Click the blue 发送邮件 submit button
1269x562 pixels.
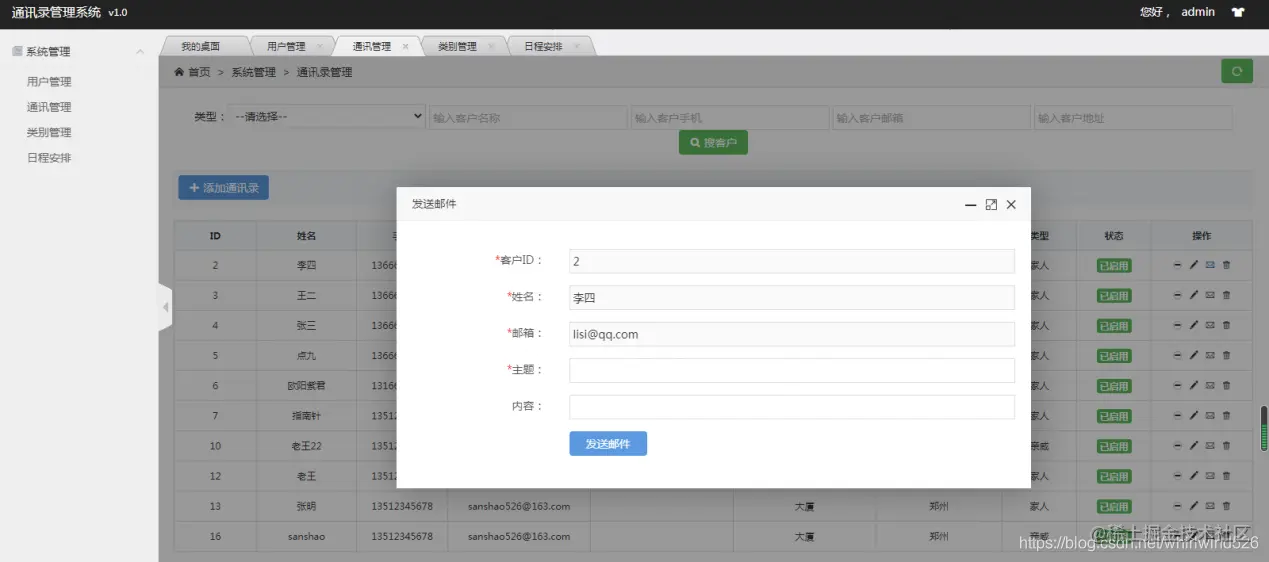click(x=608, y=444)
